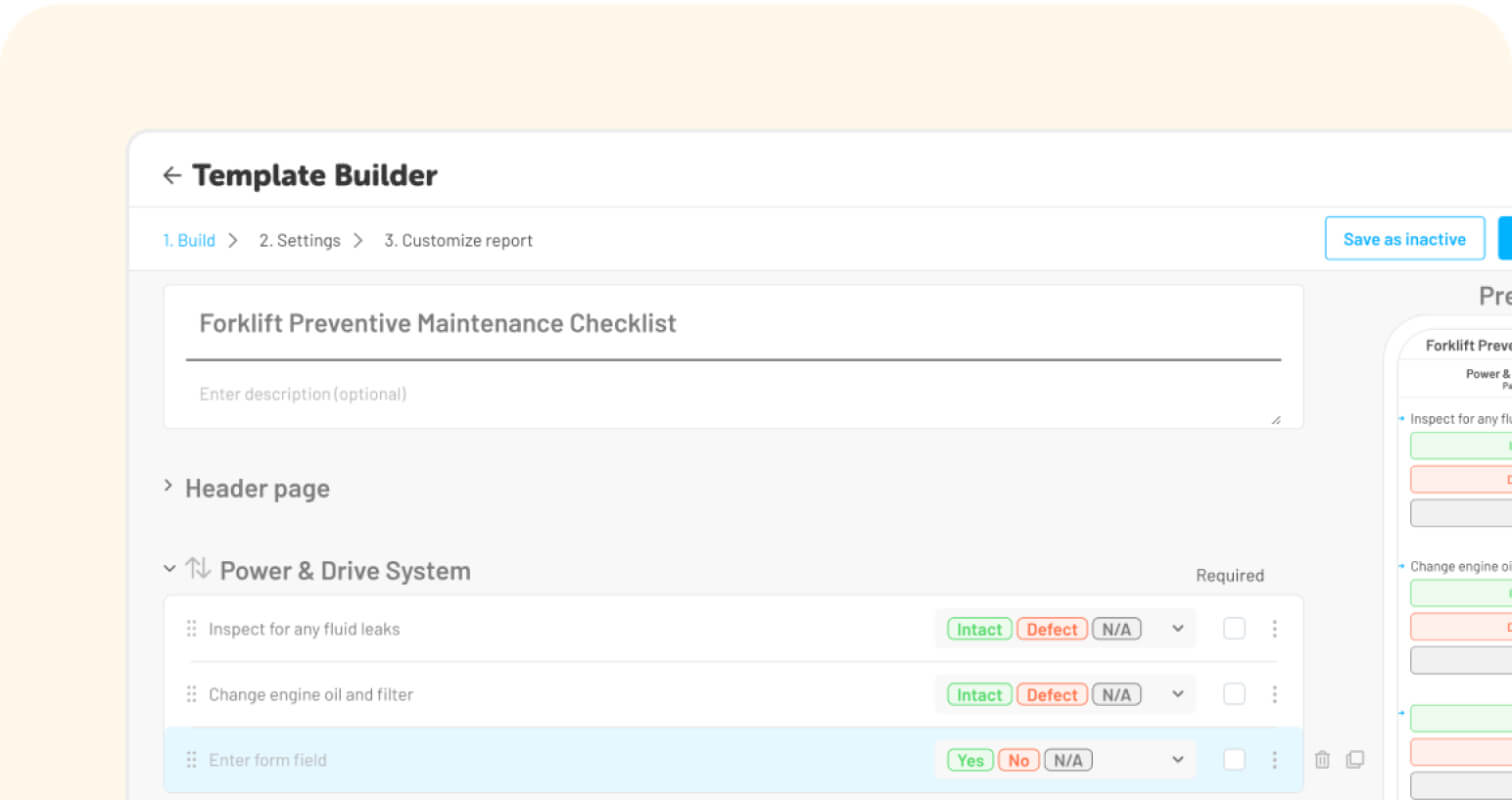Click the Required column label
This screenshot has height=800, width=1512.
click(1230, 575)
